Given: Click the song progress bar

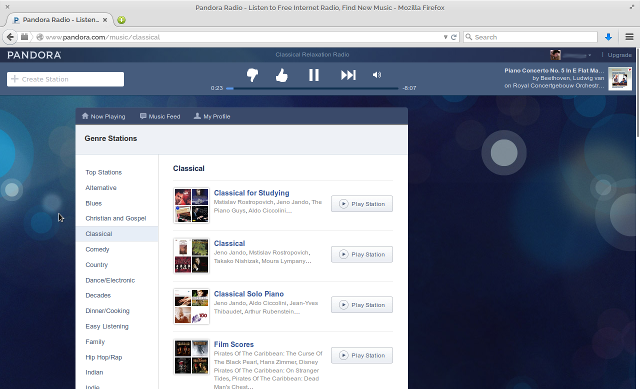Looking at the screenshot, I should (312, 88).
